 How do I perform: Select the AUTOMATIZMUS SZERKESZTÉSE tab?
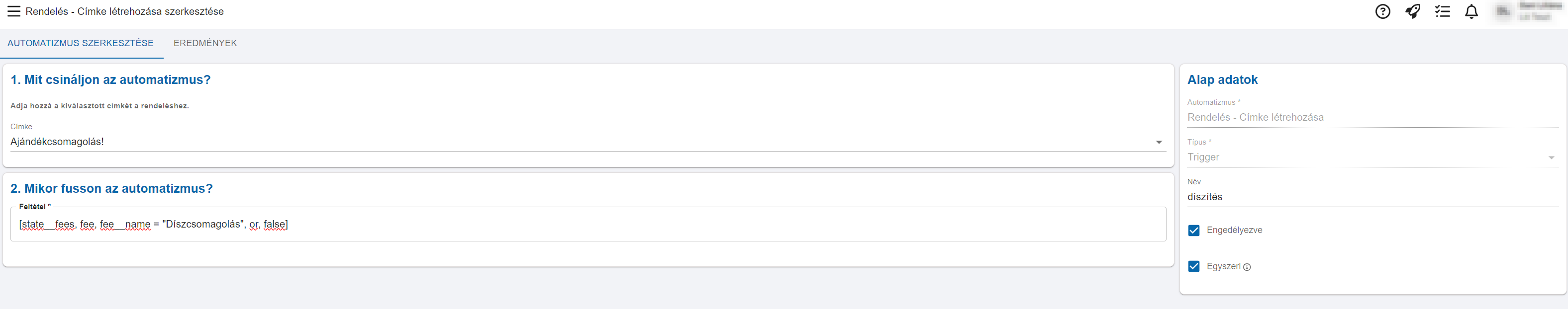pos(81,43)
